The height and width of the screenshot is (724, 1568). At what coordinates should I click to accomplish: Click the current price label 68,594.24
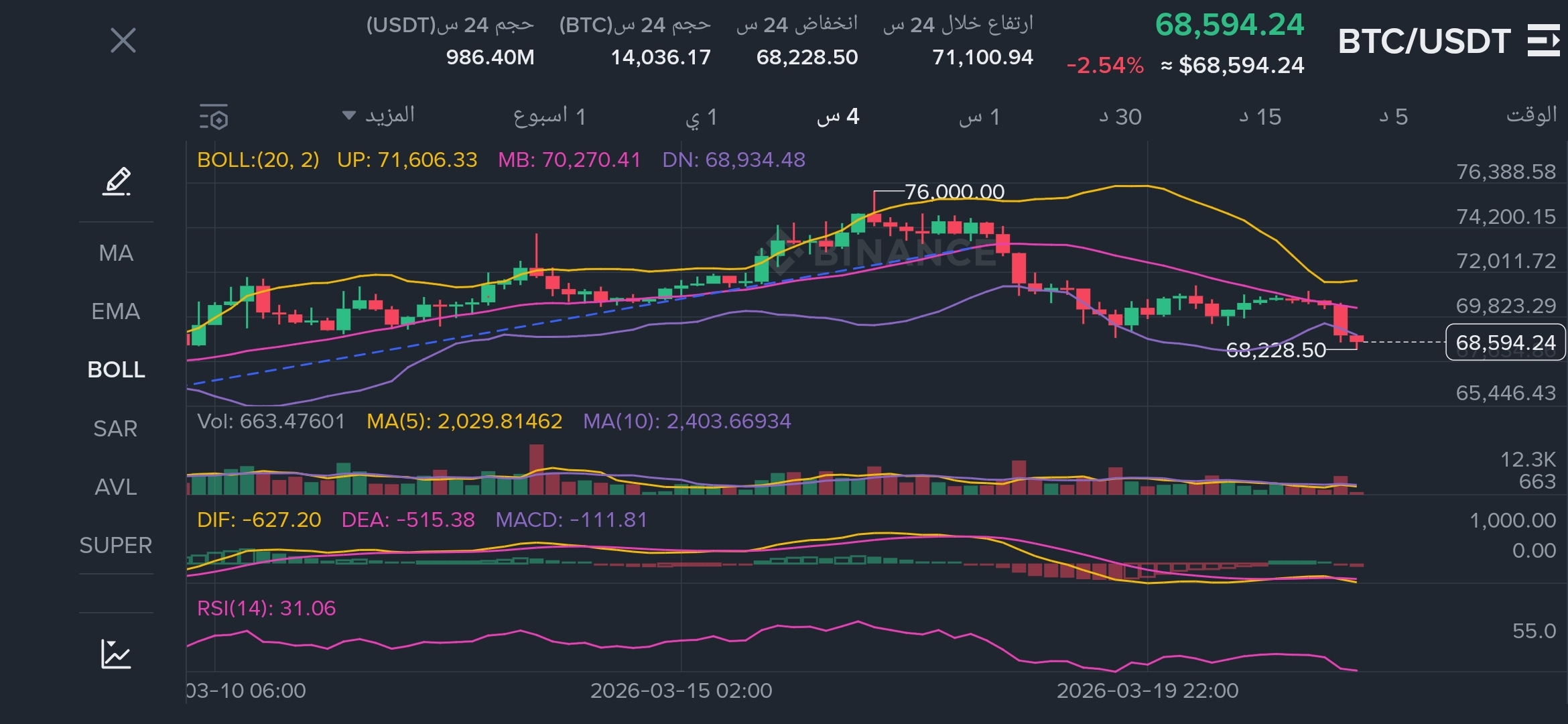(1505, 343)
